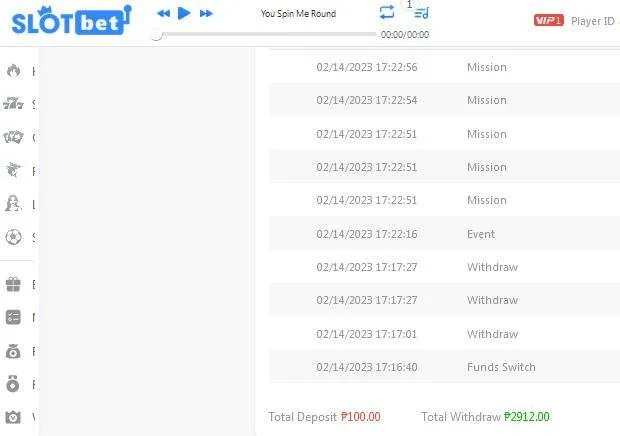Open the camera sidebar icon
Image resolution: width=620 pixels, height=436 pixels.
[x=13, y=417]
